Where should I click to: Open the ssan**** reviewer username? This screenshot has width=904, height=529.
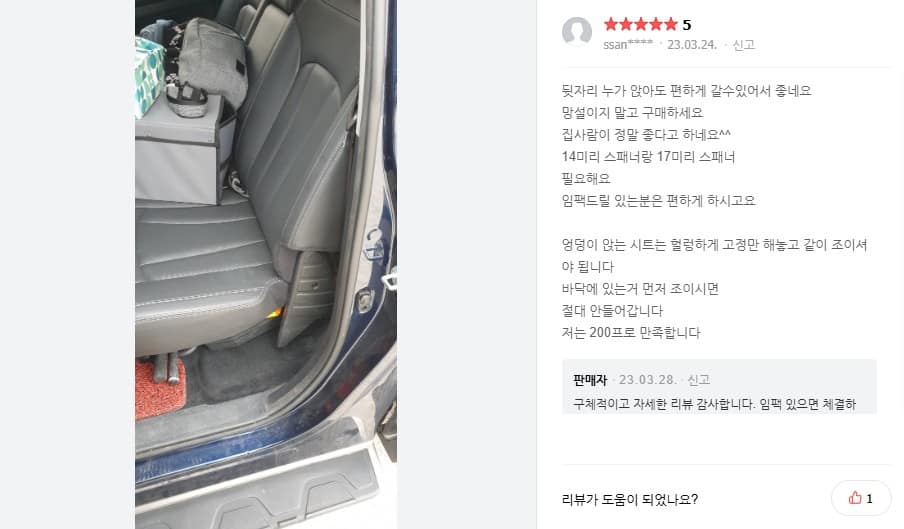(628, 45)
